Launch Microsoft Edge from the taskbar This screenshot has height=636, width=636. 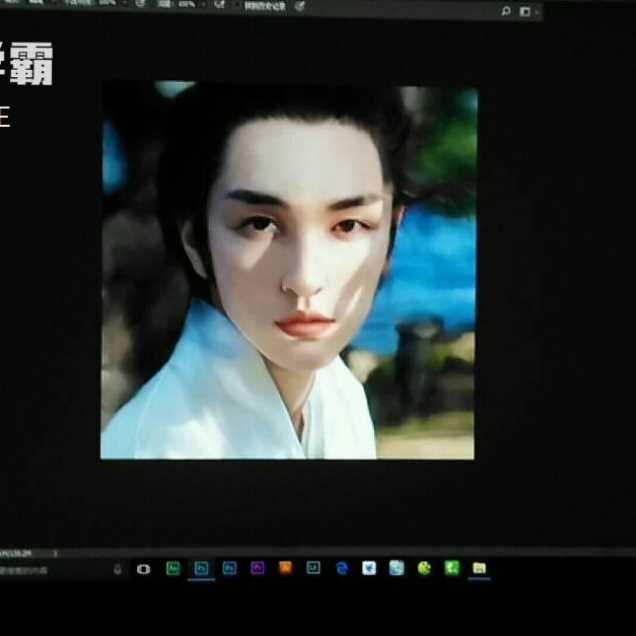pyautogui.click(x=342, y=568)
